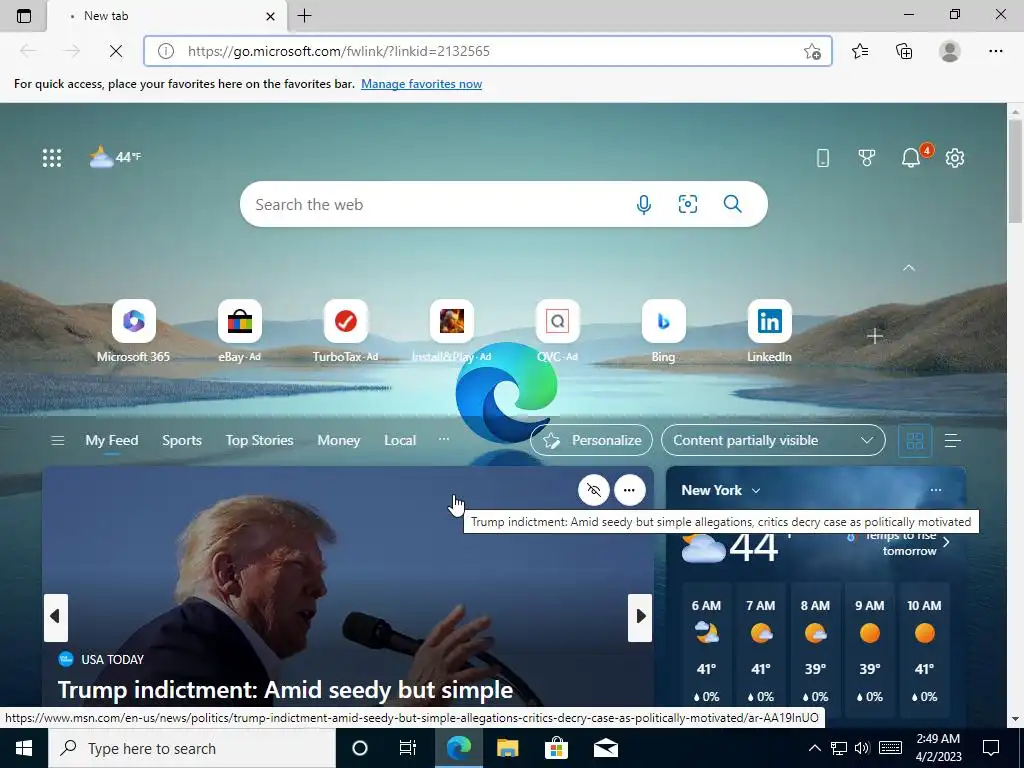1024x768 pixels.
Task: Open the profile avatar menu
Action: click(950, 51)
